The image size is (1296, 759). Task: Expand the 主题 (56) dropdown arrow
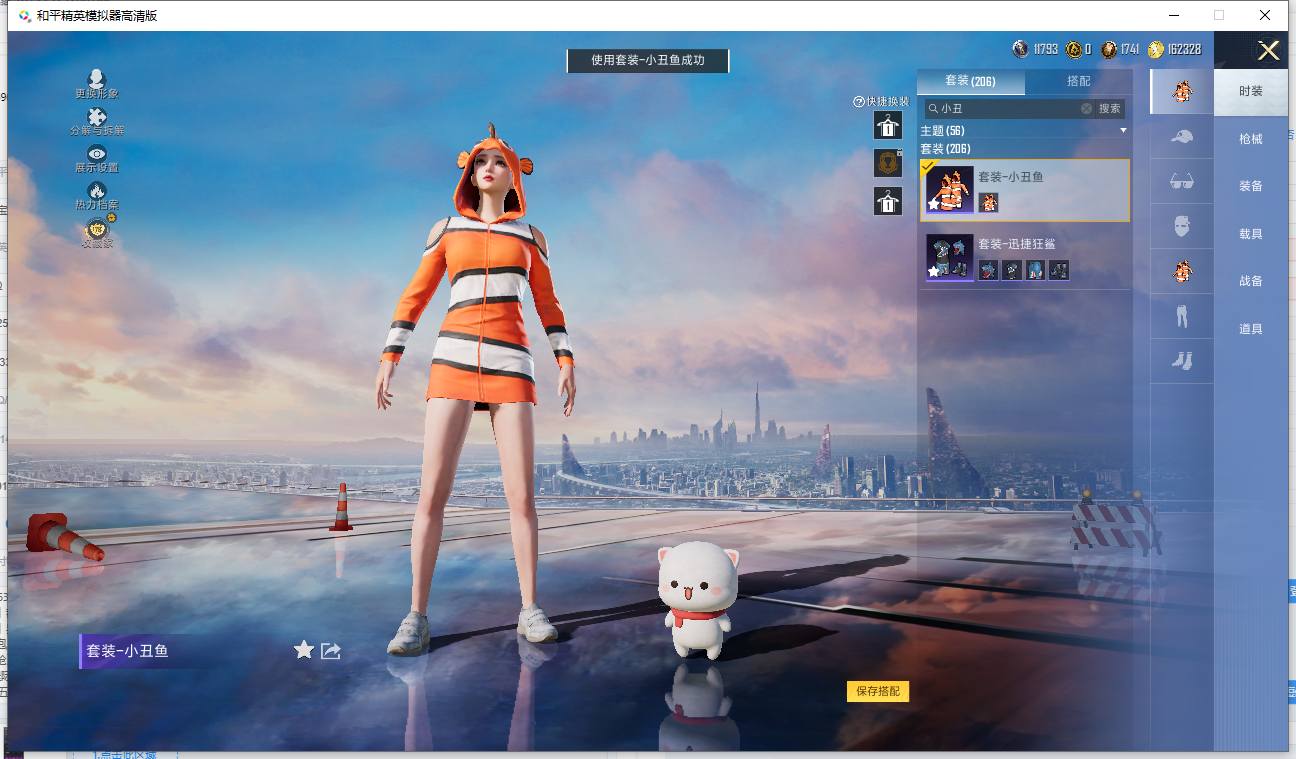coord(1123,131)
